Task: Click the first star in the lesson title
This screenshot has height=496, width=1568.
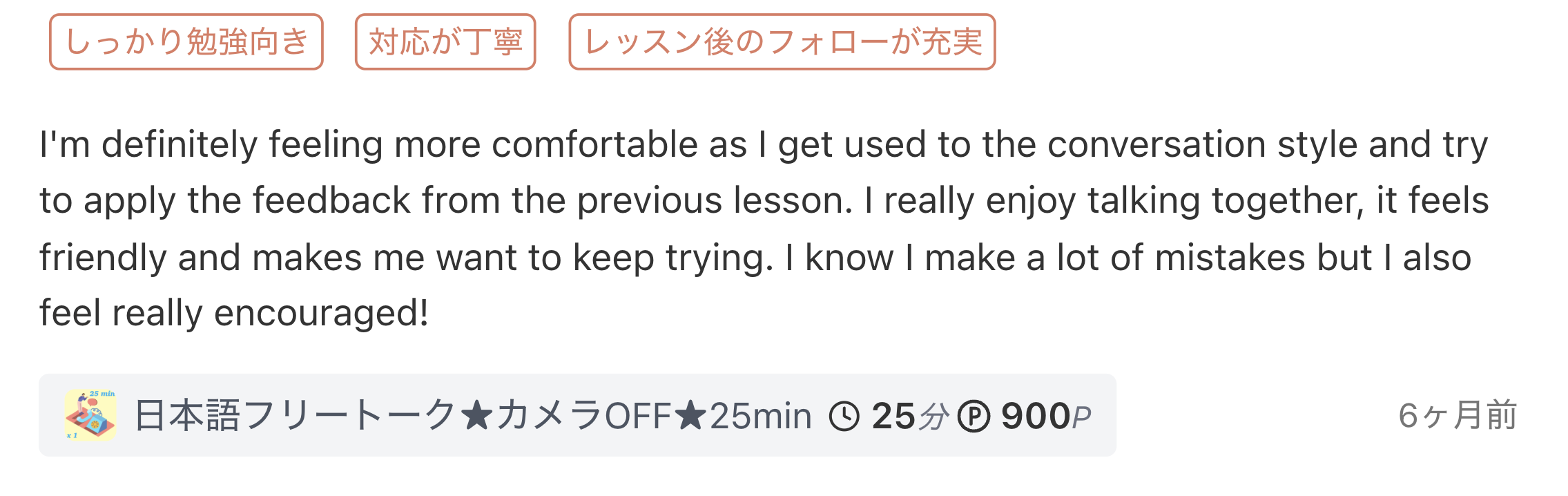Action: click(x=476, y=417)
